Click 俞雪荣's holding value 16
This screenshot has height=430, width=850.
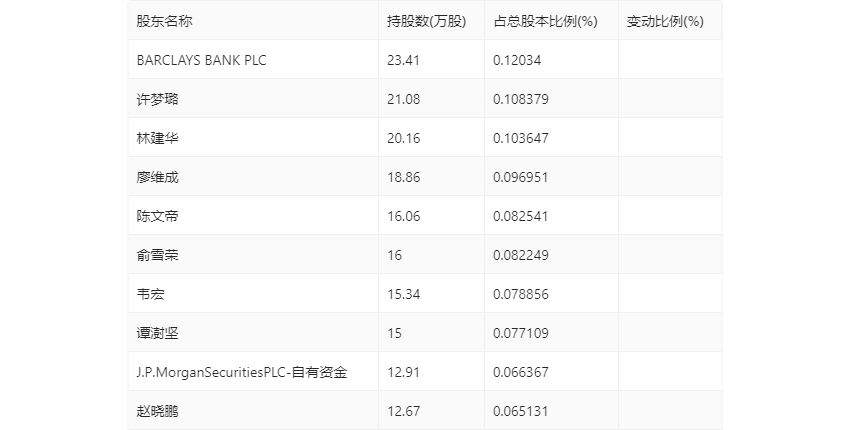tap(395, 255)
